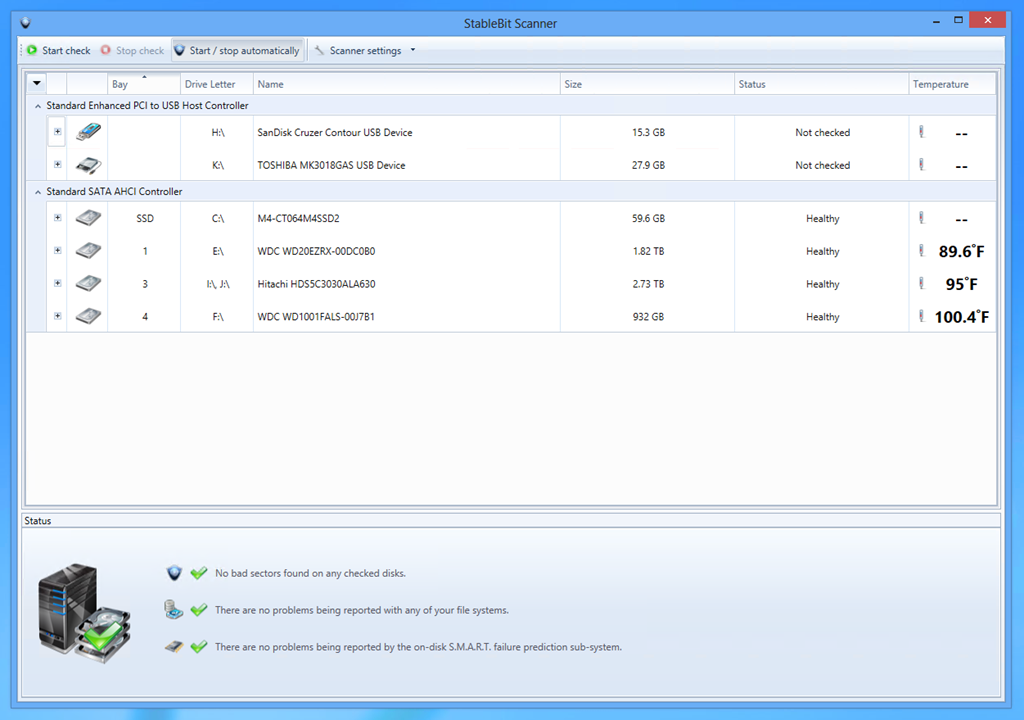
Task: Click the 95°F temperature reading
Action: [x=961, y=284]
